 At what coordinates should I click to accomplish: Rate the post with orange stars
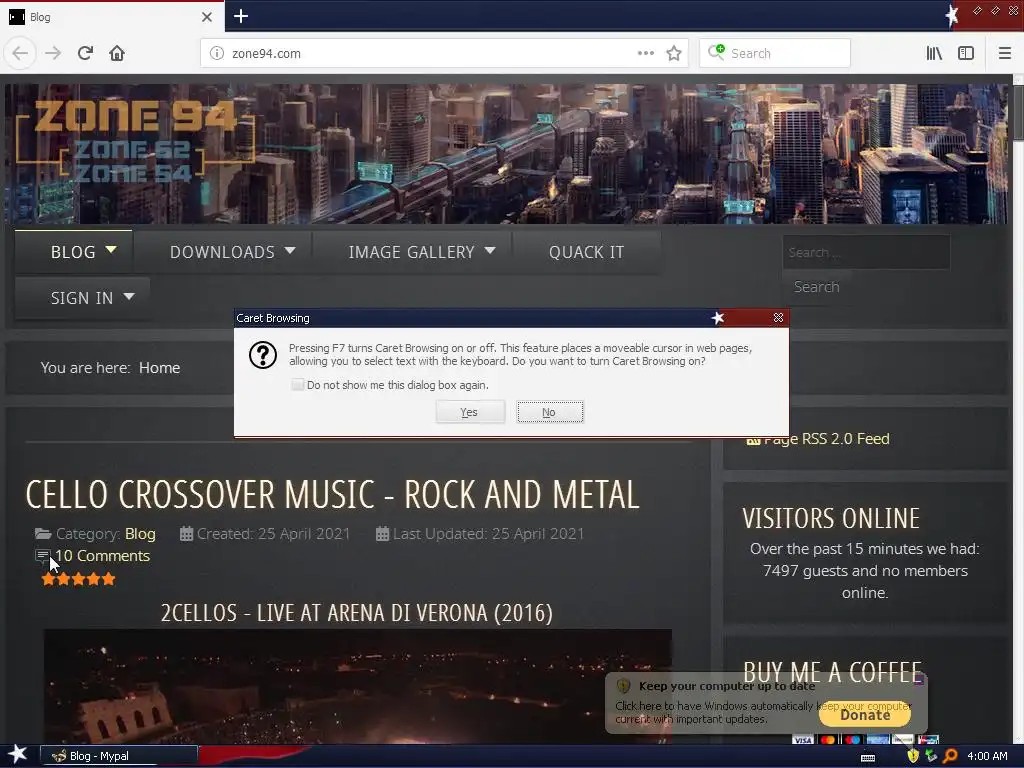click(x=78, y=579)
